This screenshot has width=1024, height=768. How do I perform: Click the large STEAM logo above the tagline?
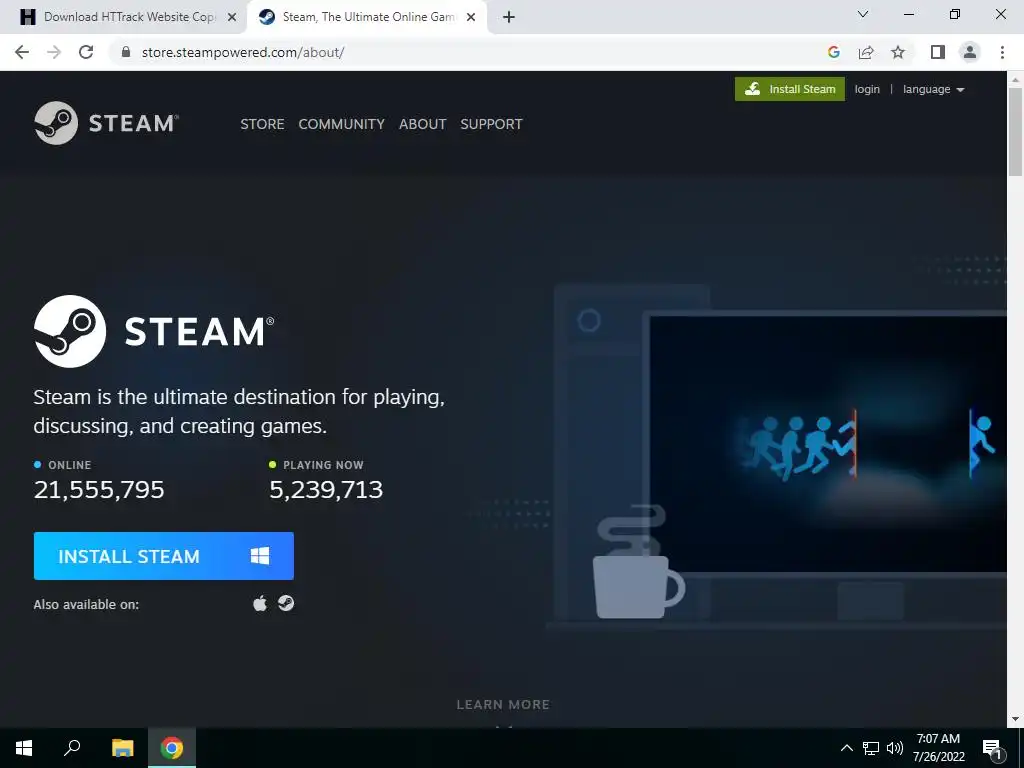click(154, 331)
